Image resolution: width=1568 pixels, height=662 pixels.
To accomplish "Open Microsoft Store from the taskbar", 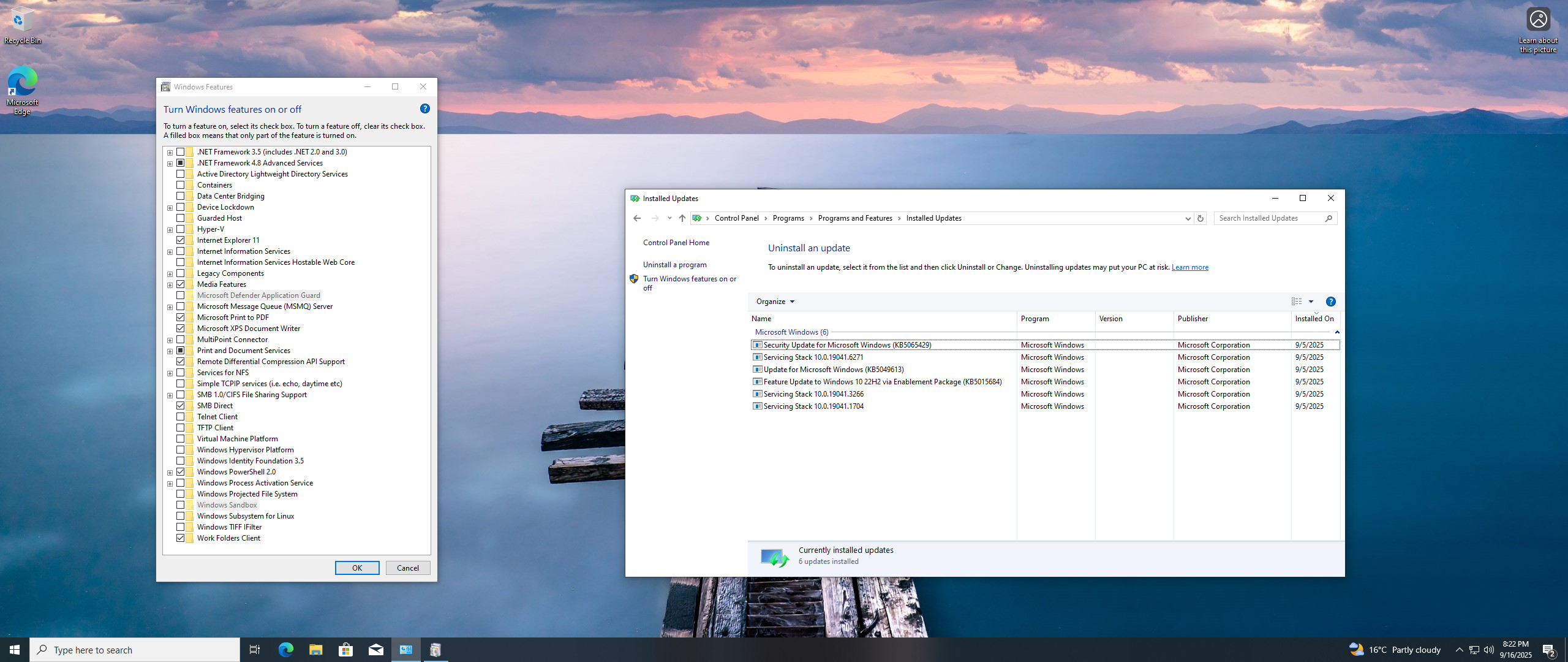I will tap(345, 650).
